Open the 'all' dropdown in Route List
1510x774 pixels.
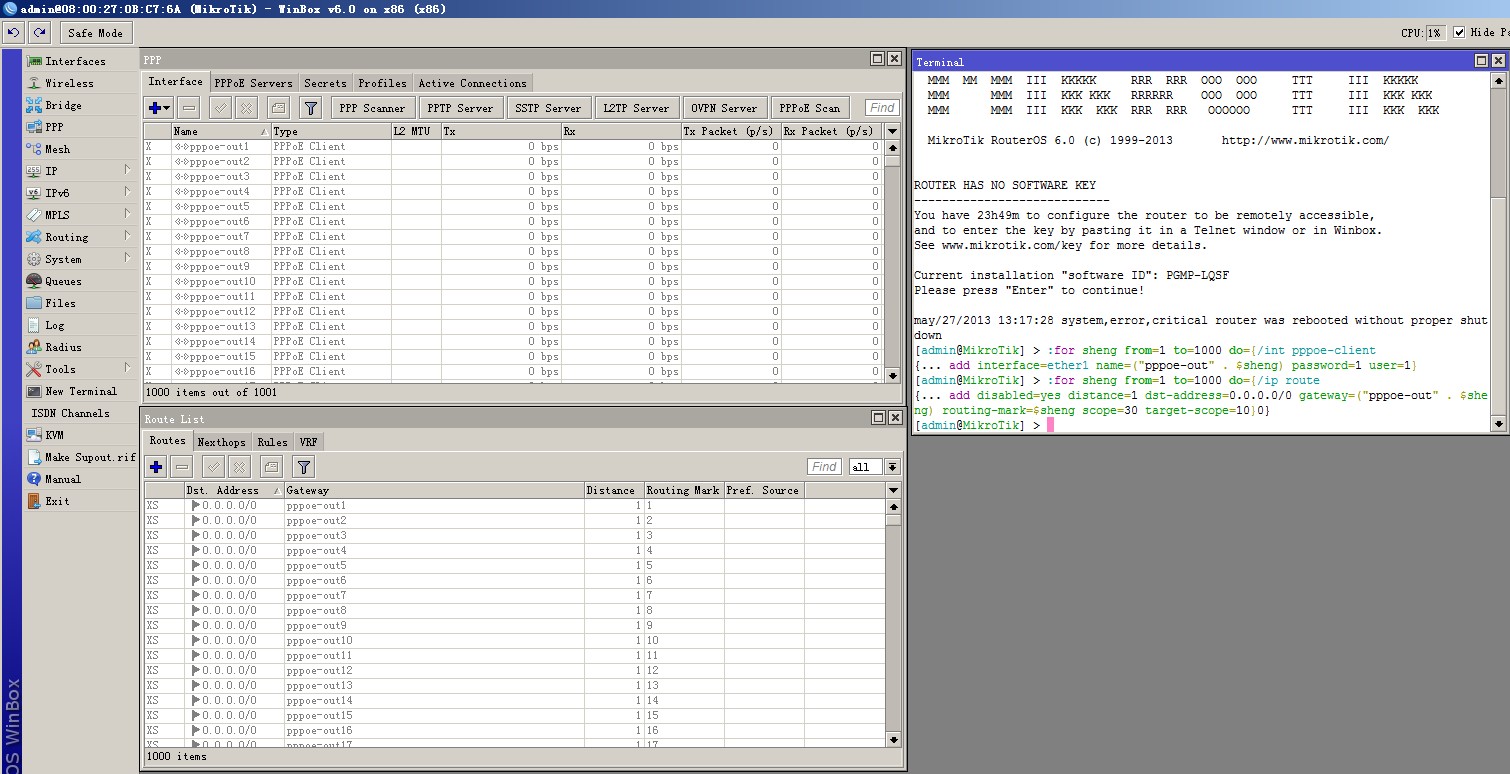click(x=892, y=467)
